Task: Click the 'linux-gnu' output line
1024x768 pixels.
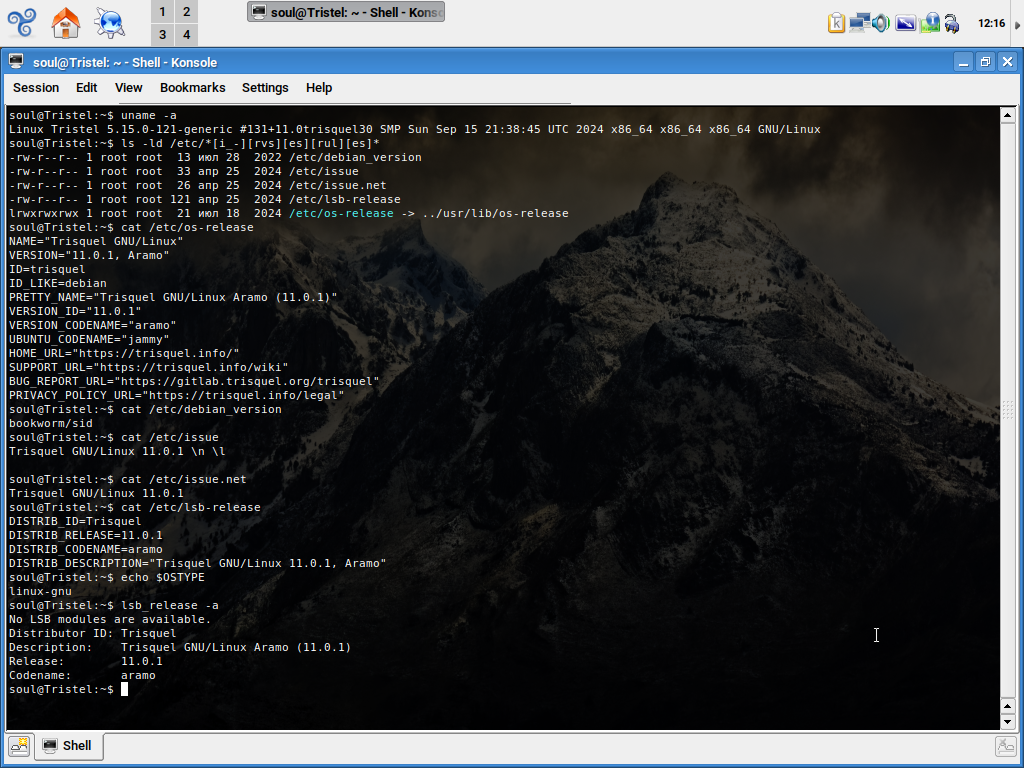Action: [40, 591]
